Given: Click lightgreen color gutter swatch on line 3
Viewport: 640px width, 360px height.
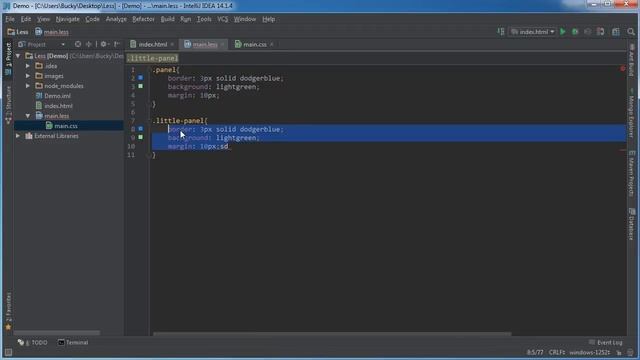Looking at the screenshot, I should tap(140, 86).
